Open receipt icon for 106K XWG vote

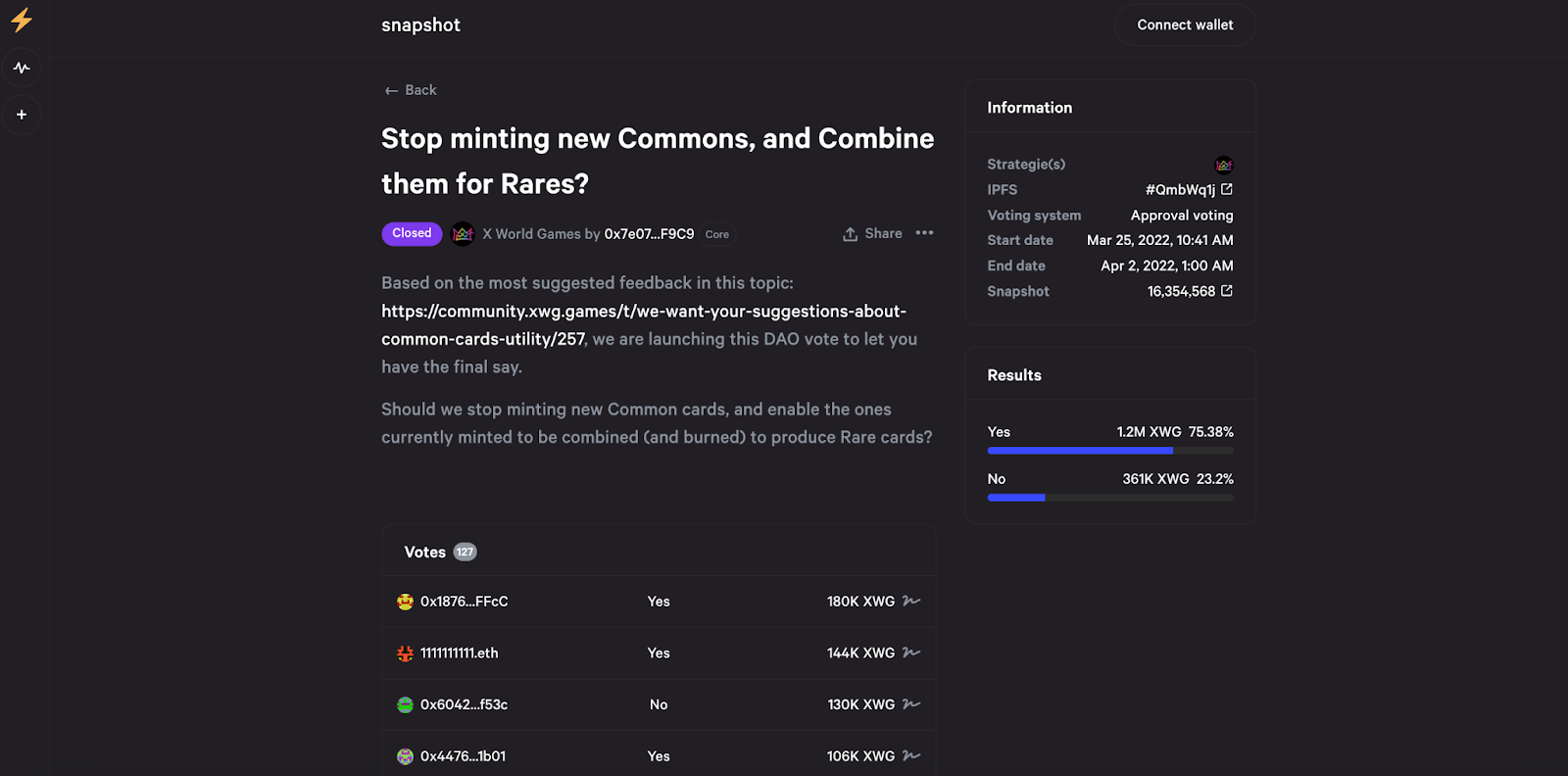coord(911,755)
